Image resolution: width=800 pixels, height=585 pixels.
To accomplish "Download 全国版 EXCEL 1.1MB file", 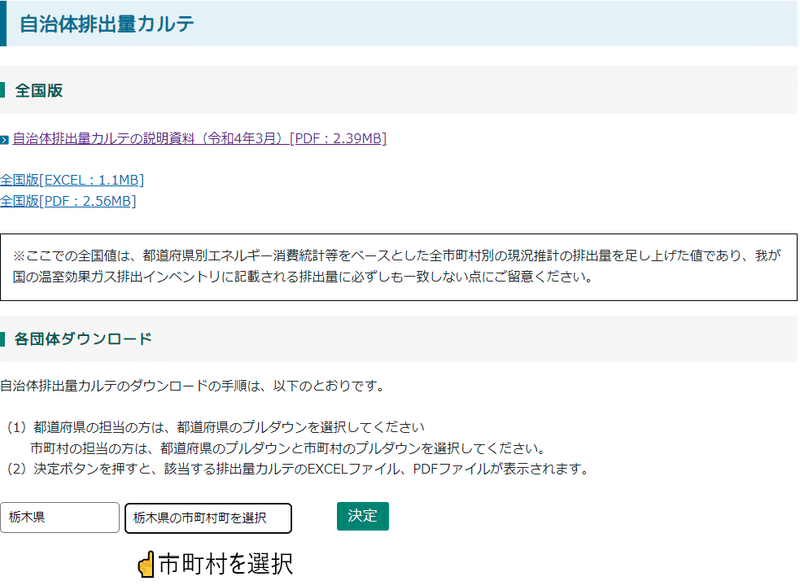I will click(x=72, y=180).
